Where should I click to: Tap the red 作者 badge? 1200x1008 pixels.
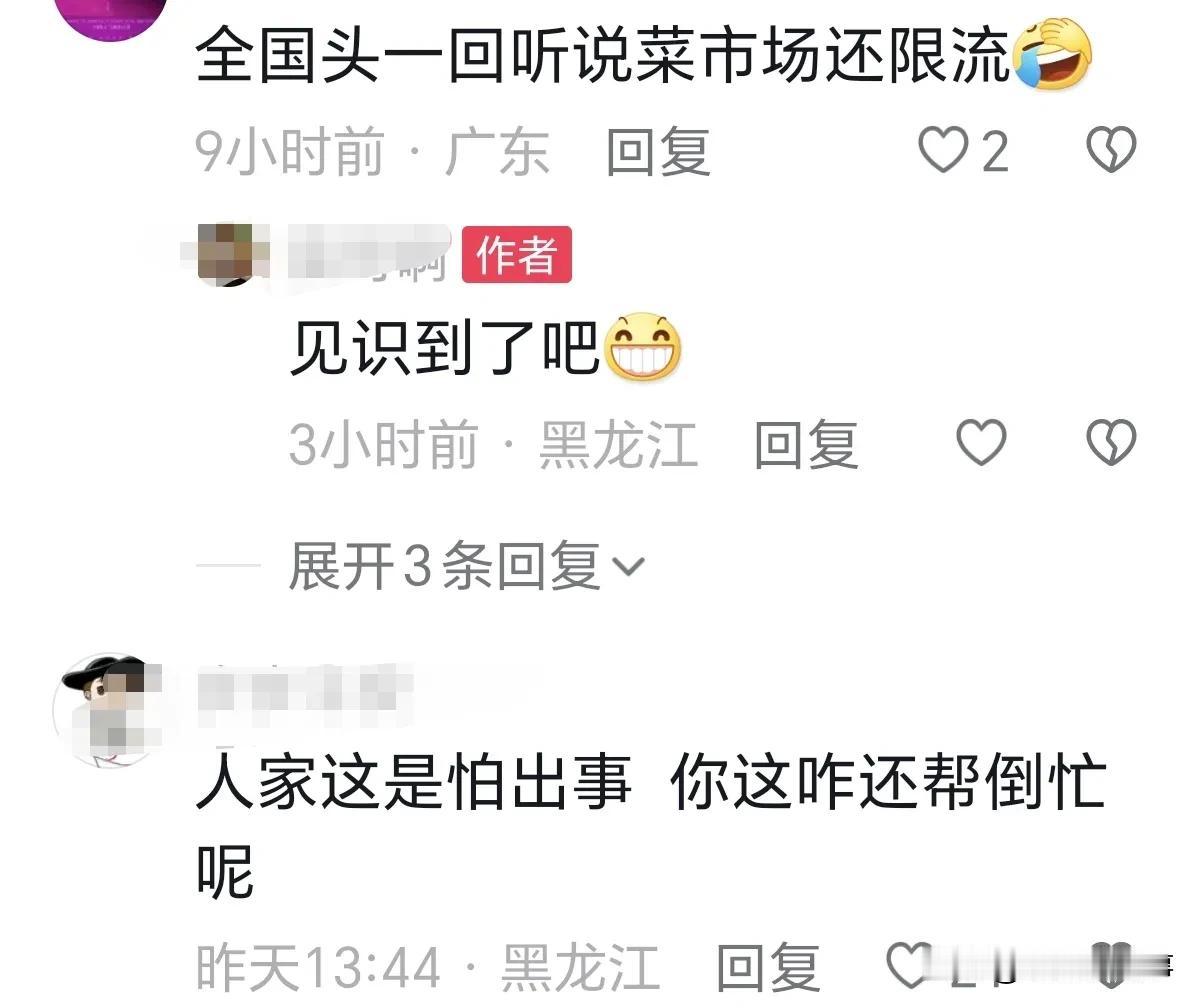point(516,255)
